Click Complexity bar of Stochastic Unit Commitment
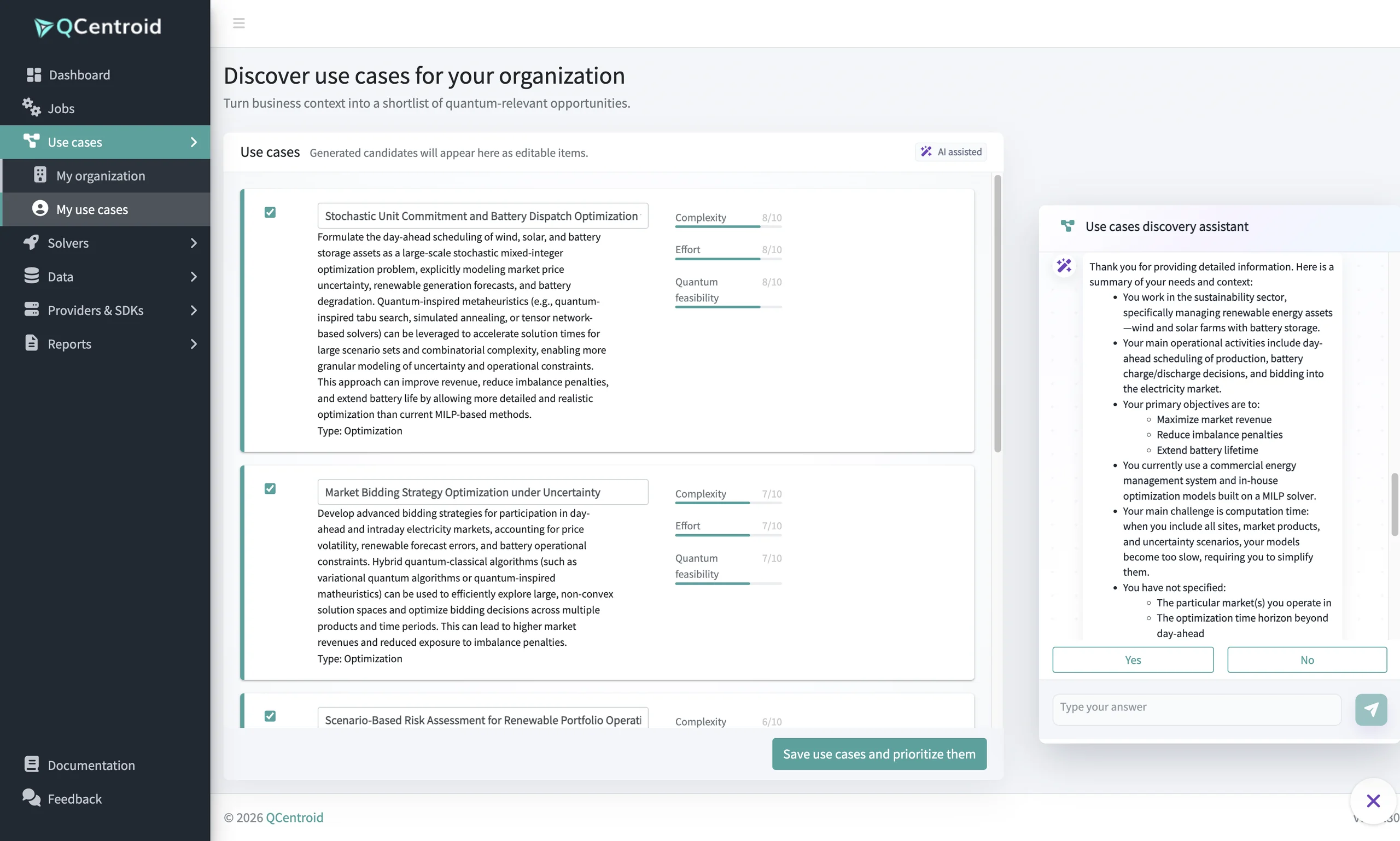The height and width of the screenshot is (841, 1400). [728, 227]
